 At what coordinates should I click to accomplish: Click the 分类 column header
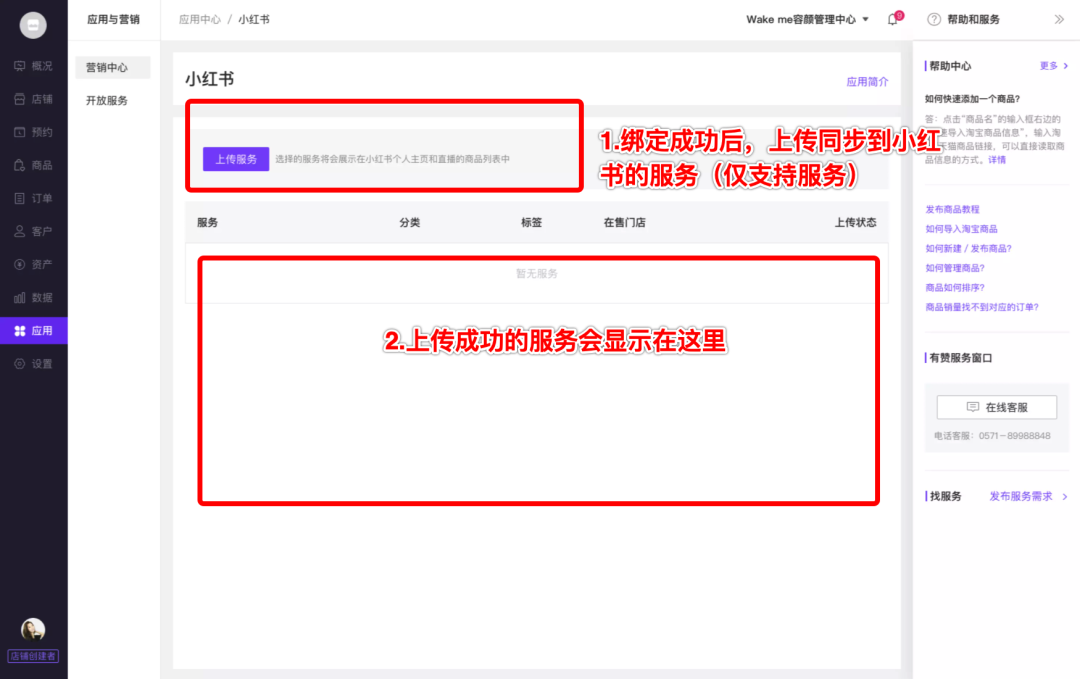point(410,222)
